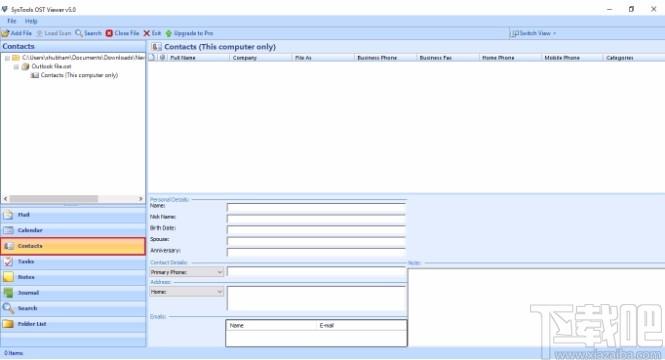The image size is (665, 360).
Task: Open the Primary Phone combo box
Action: click(x=187, y=272)
